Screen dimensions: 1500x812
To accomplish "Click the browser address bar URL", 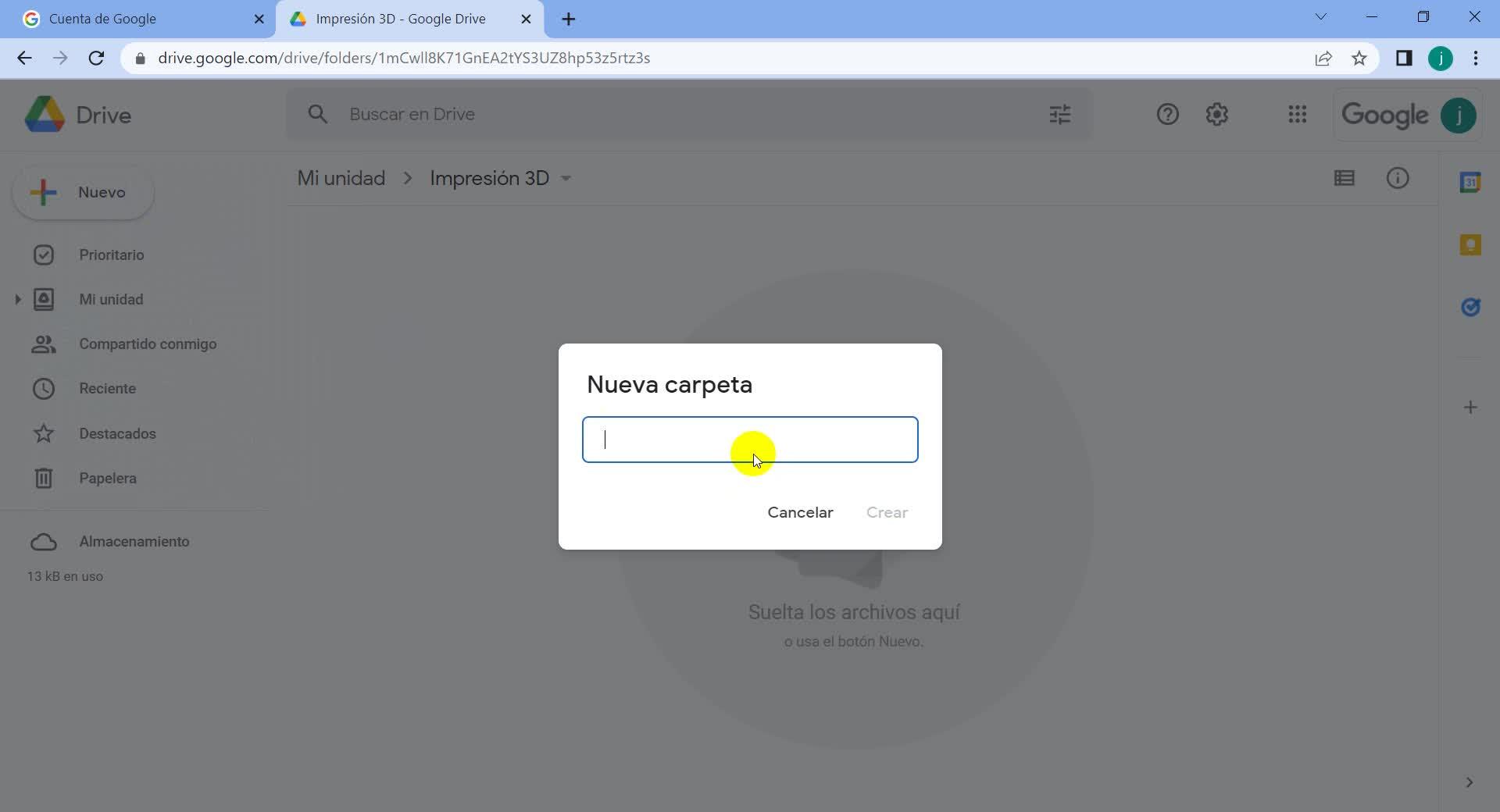I will tap(404, 58).
